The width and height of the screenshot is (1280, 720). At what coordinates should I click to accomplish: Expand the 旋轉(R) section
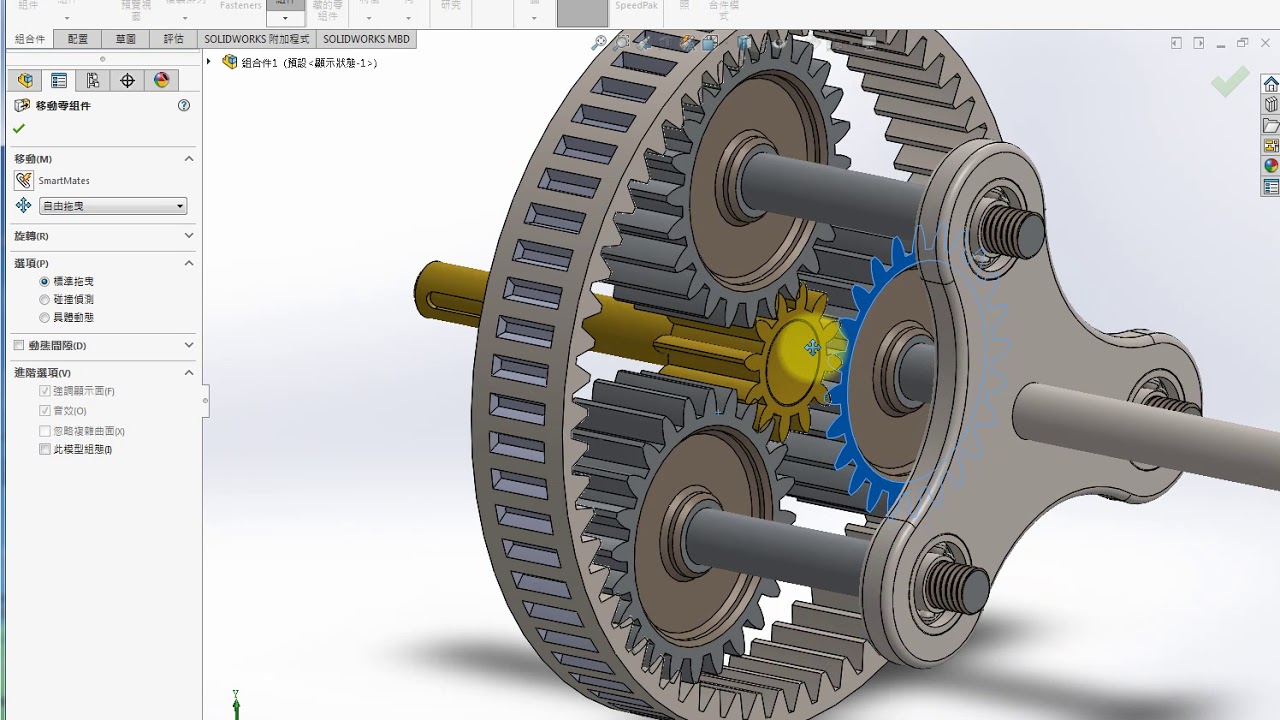189,236
